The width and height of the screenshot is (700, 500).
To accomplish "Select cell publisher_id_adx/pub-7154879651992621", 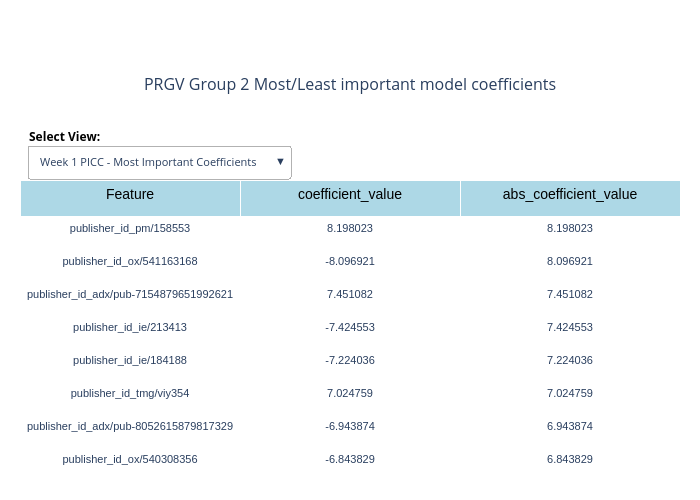I will pos(130,294).
